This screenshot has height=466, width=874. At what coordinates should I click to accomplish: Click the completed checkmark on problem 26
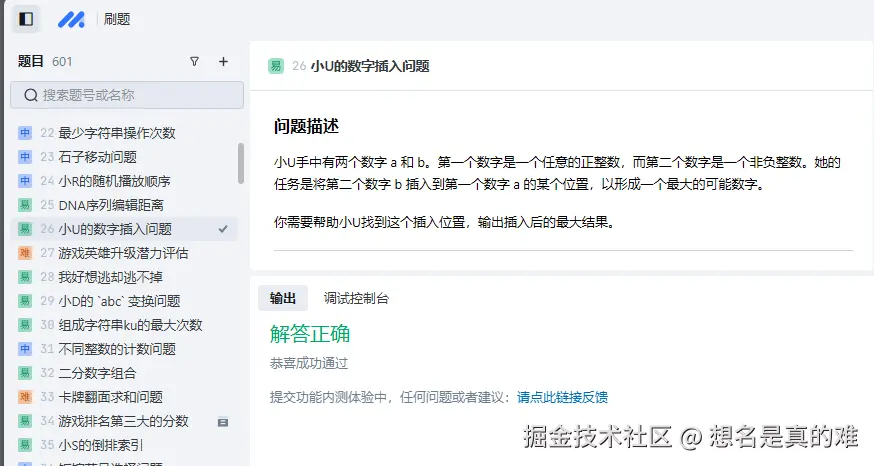223,229
